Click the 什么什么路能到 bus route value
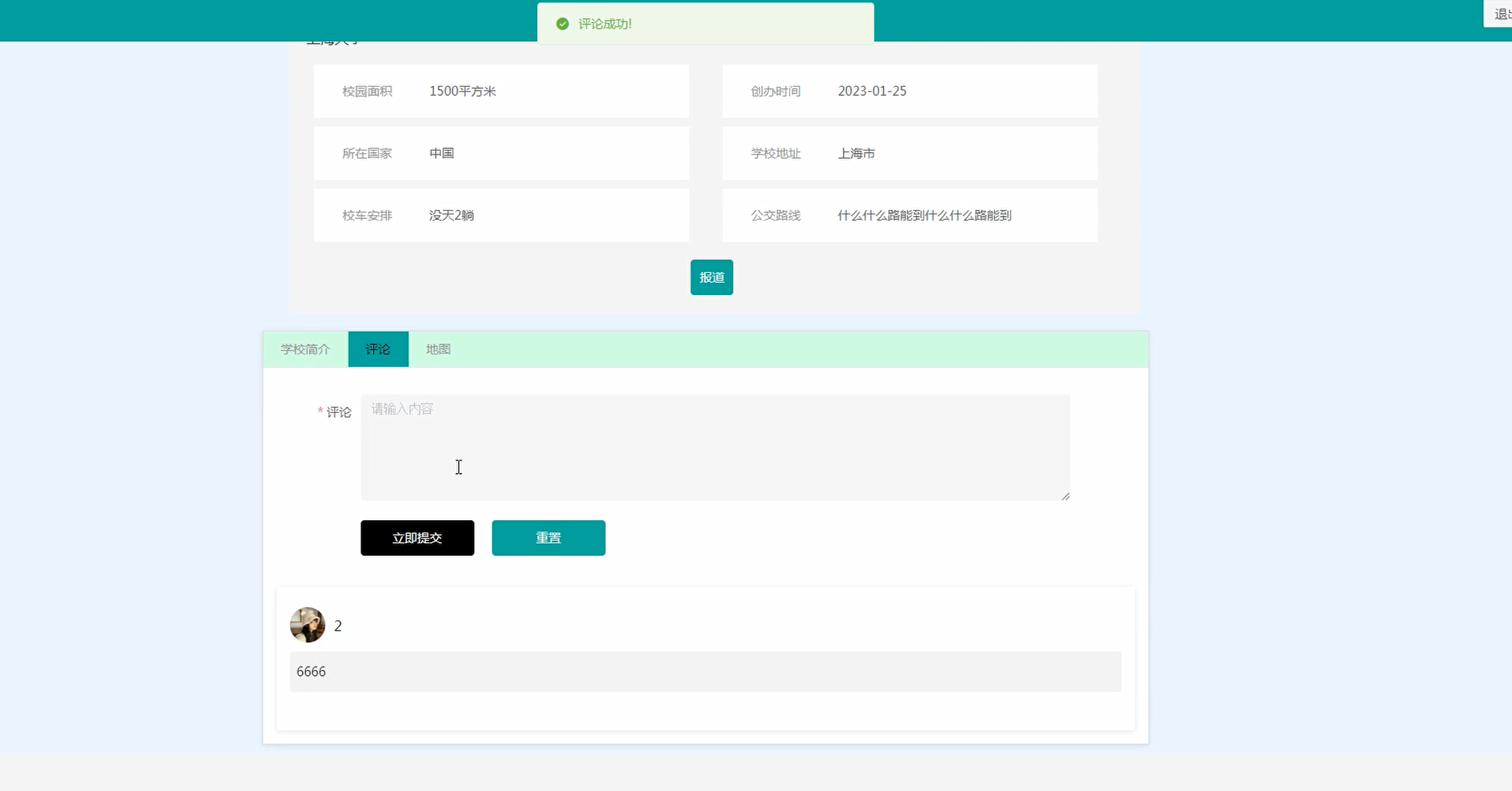The width and height of the screenshot is (1512, 791). coord(924,215)
